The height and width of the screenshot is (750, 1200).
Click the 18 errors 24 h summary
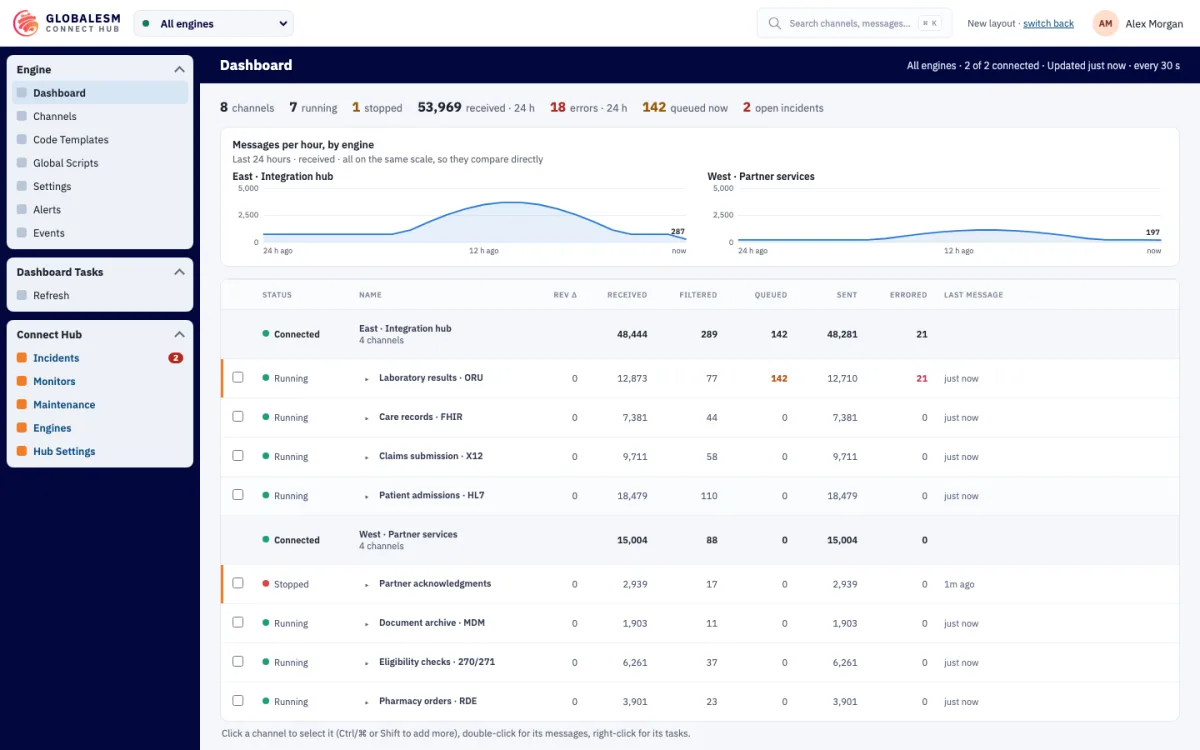pyautogui.click(x=588, y=107)
